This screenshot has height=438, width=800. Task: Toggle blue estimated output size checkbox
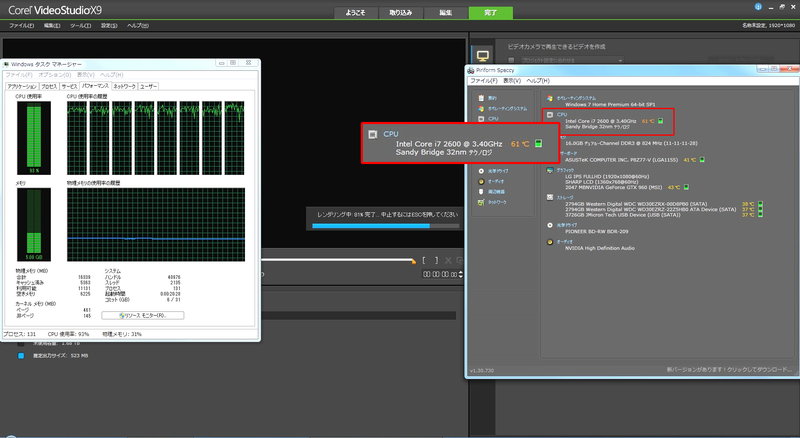tap(21, 355)
